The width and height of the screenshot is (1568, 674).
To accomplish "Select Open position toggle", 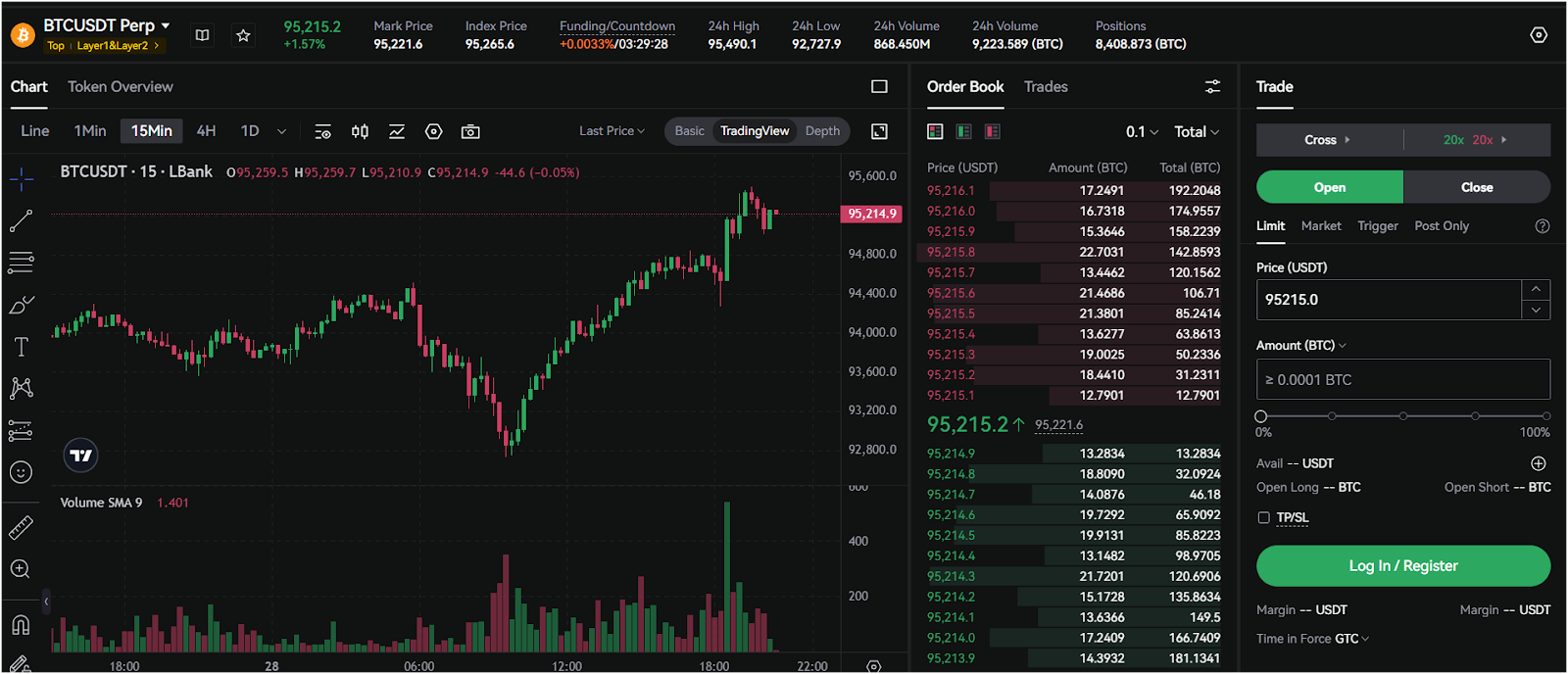I will click(1330, 187).
